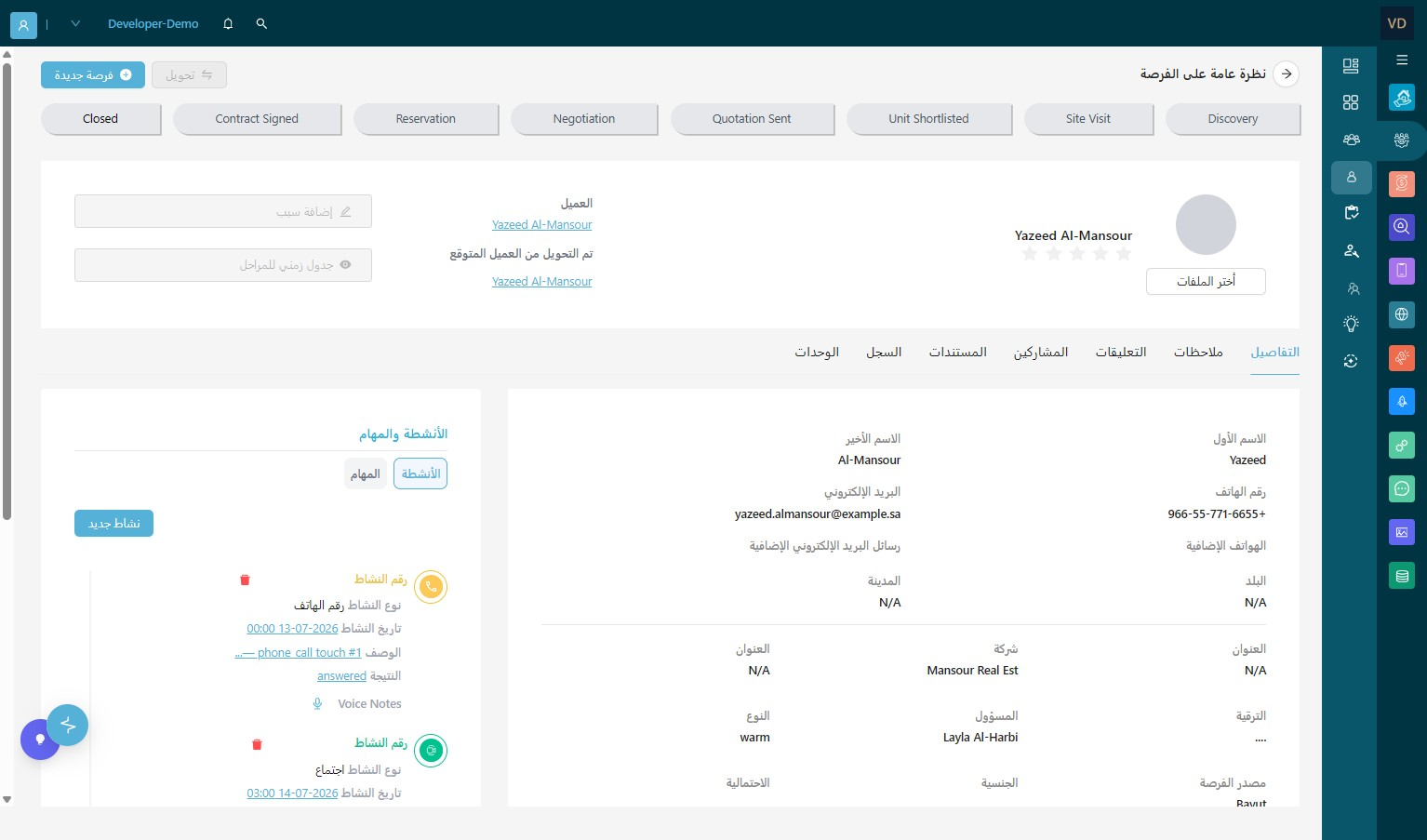
Task: Open the hamburger menu in the right rail
Action: tap(1402, 60)
